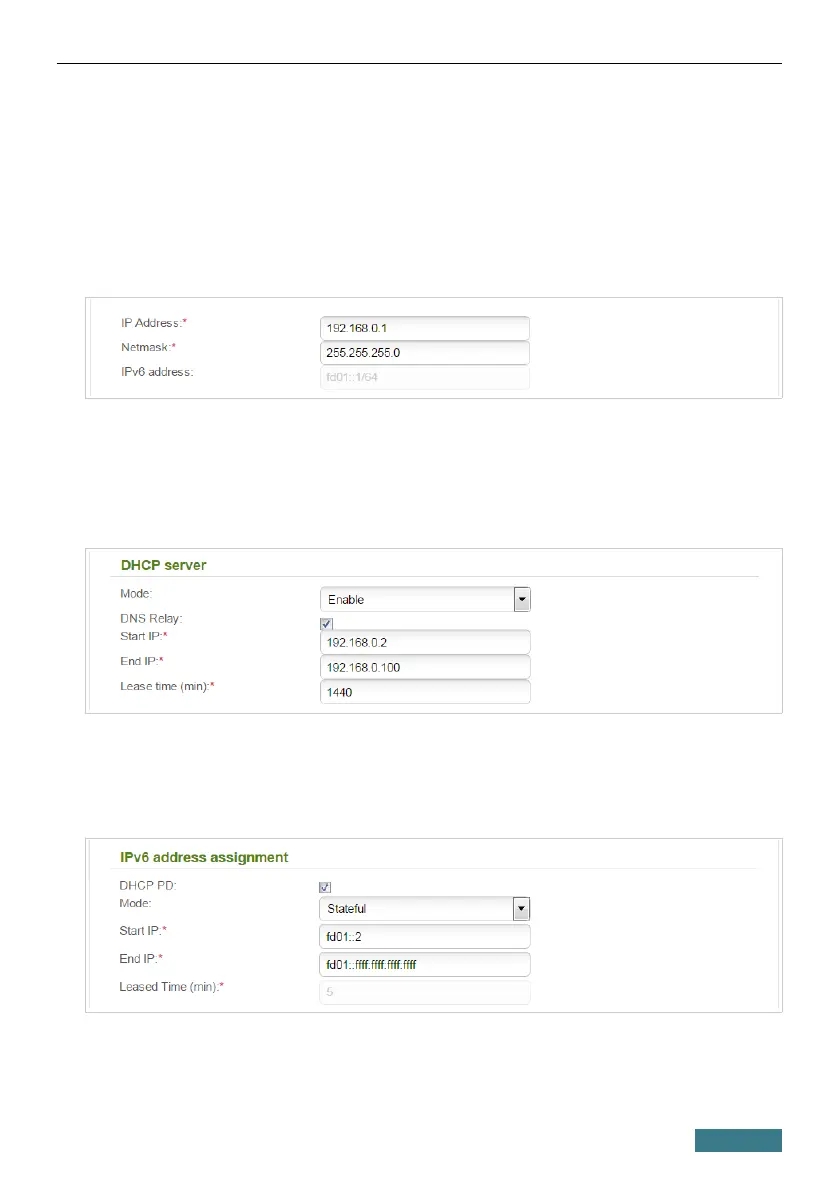Click the greyed-out IPv6 address field
The image size is (840, 1190).
(x=424, y=377)
